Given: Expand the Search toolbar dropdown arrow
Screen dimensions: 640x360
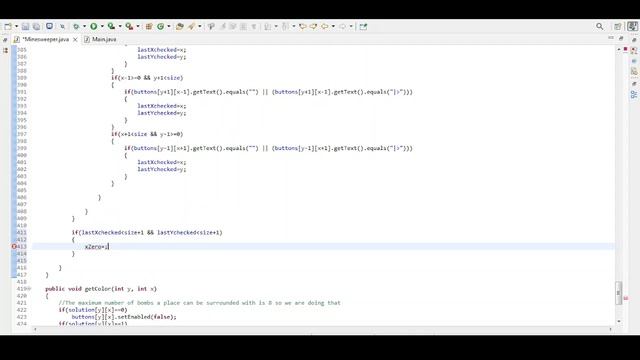Looking at the screenshot, I should tap(200, 27).
